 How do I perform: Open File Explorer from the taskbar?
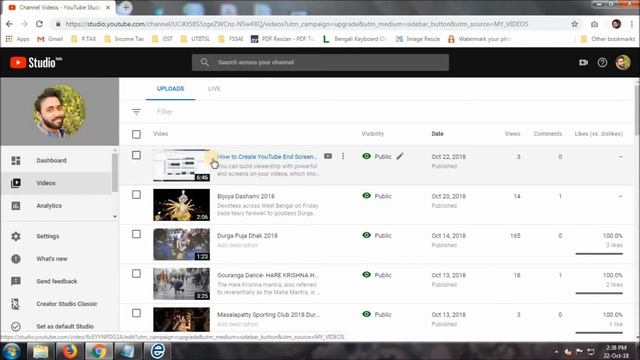coord(40,351)
